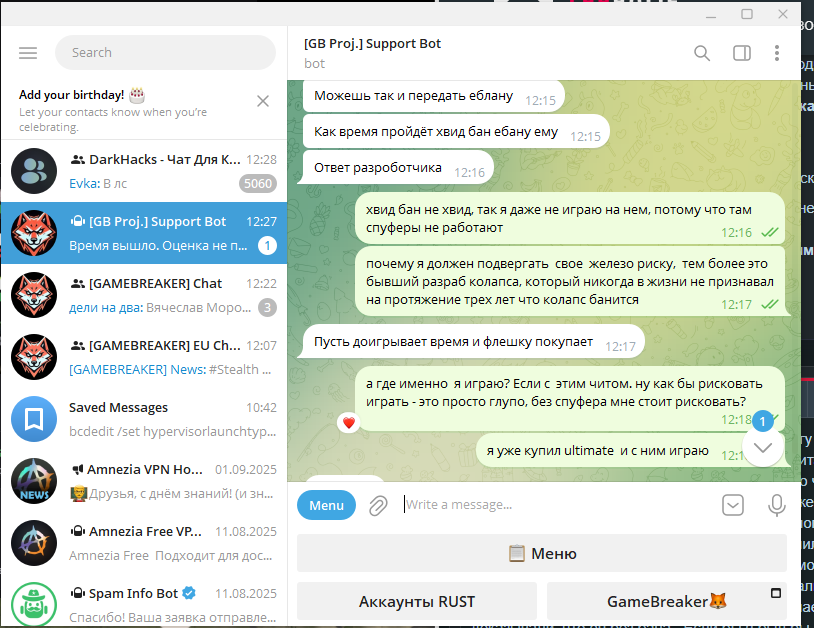Click the message starting 'почему я должен подвергать'
814x628 pixels.
(569, 281)
